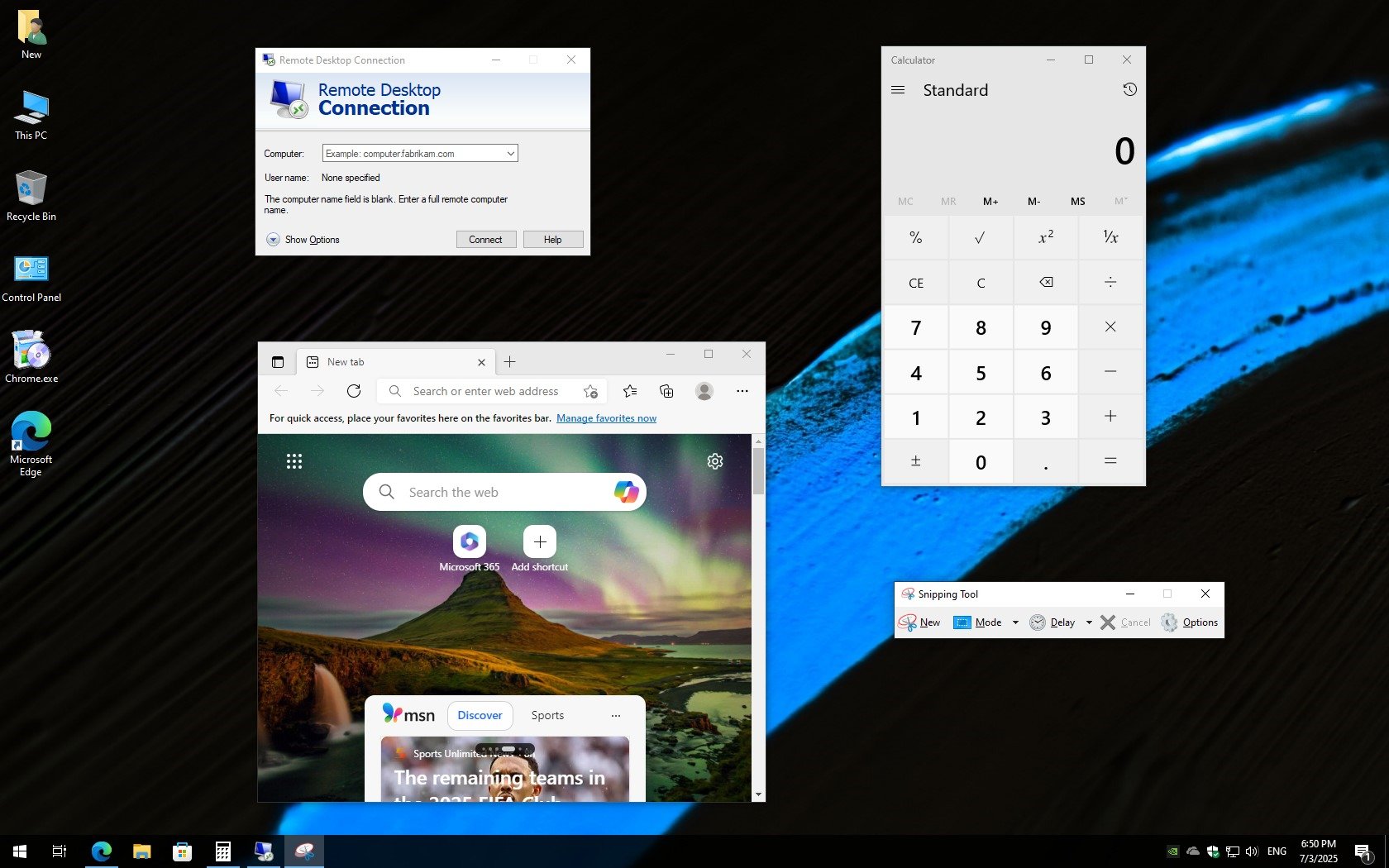Click the Connect button

486,240
